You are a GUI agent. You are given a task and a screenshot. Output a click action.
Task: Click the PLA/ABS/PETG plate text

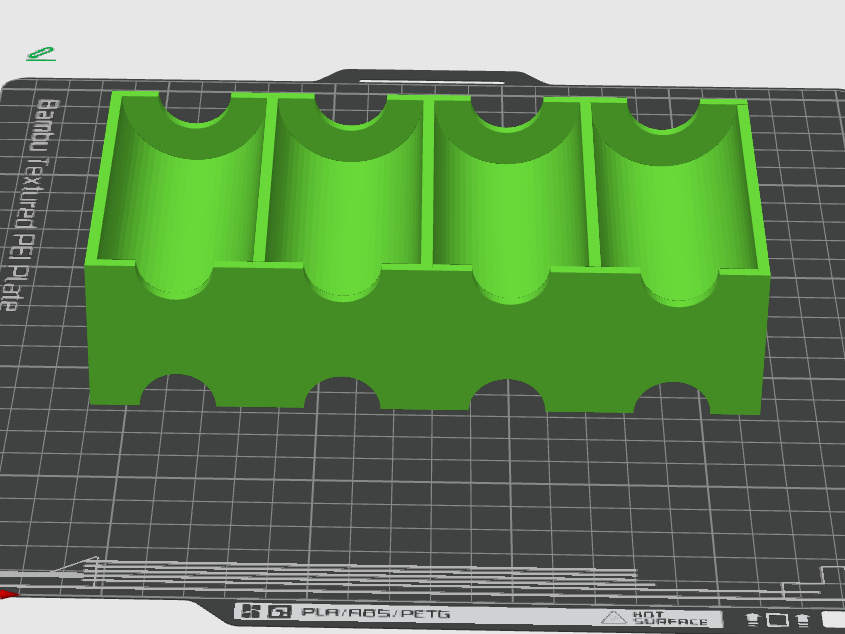[x=376, y=613]
